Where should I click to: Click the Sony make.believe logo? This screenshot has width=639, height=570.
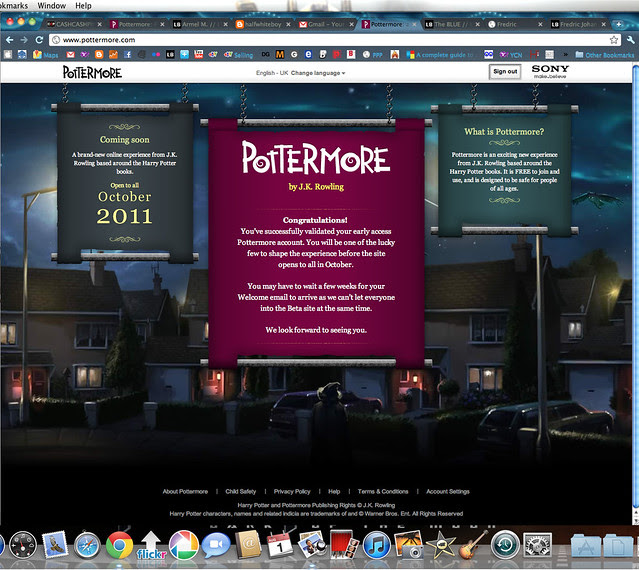550,71
